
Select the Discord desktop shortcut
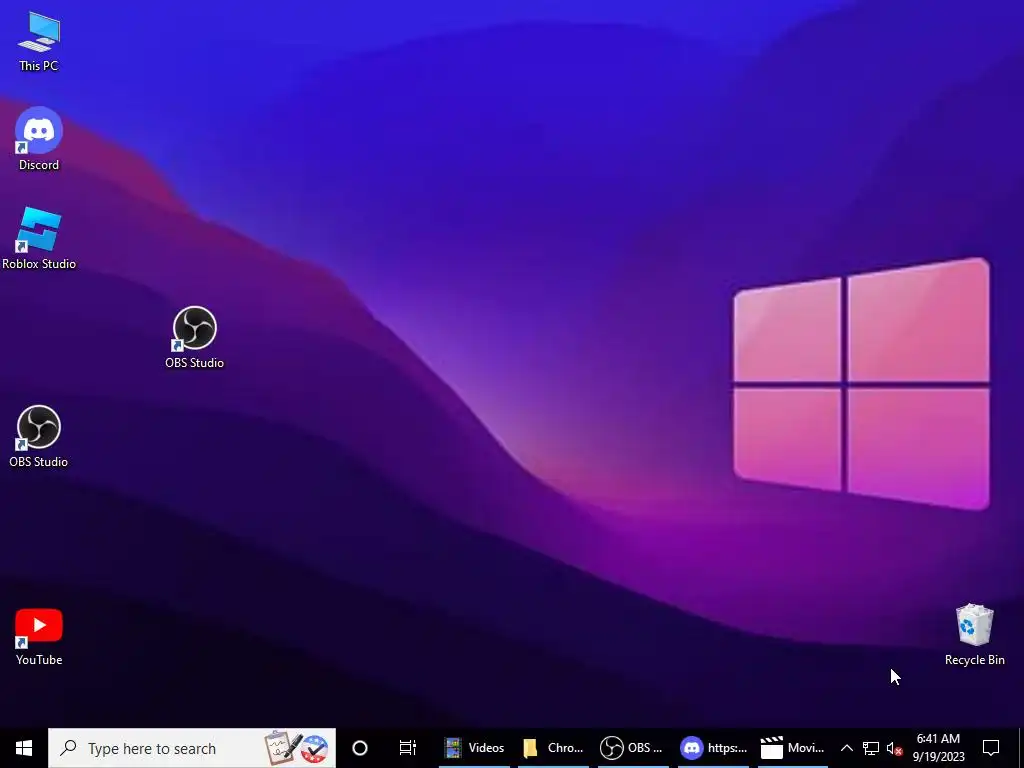39,139
